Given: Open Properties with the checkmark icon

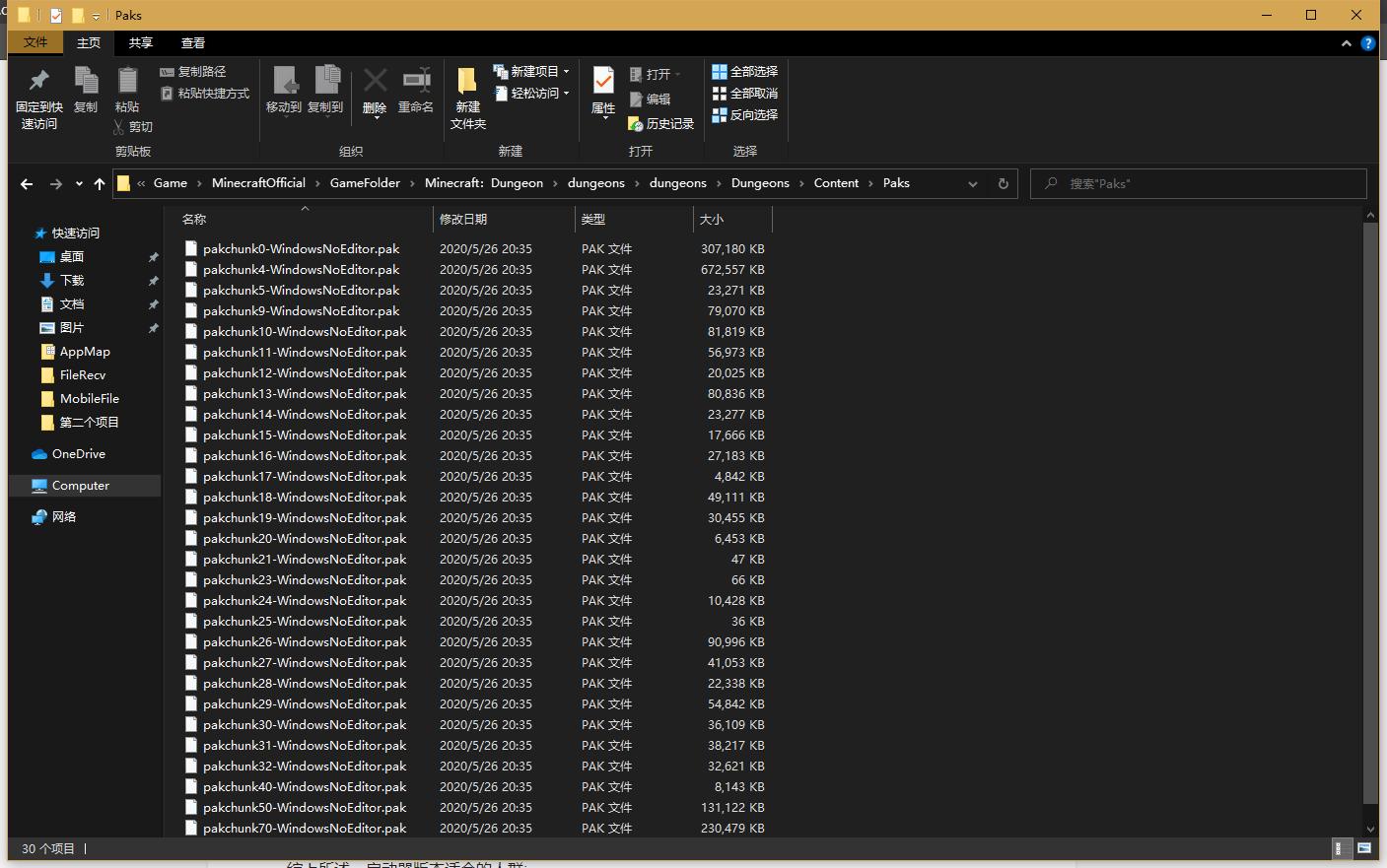Looking at the screenshot, I should coord(603,82).
